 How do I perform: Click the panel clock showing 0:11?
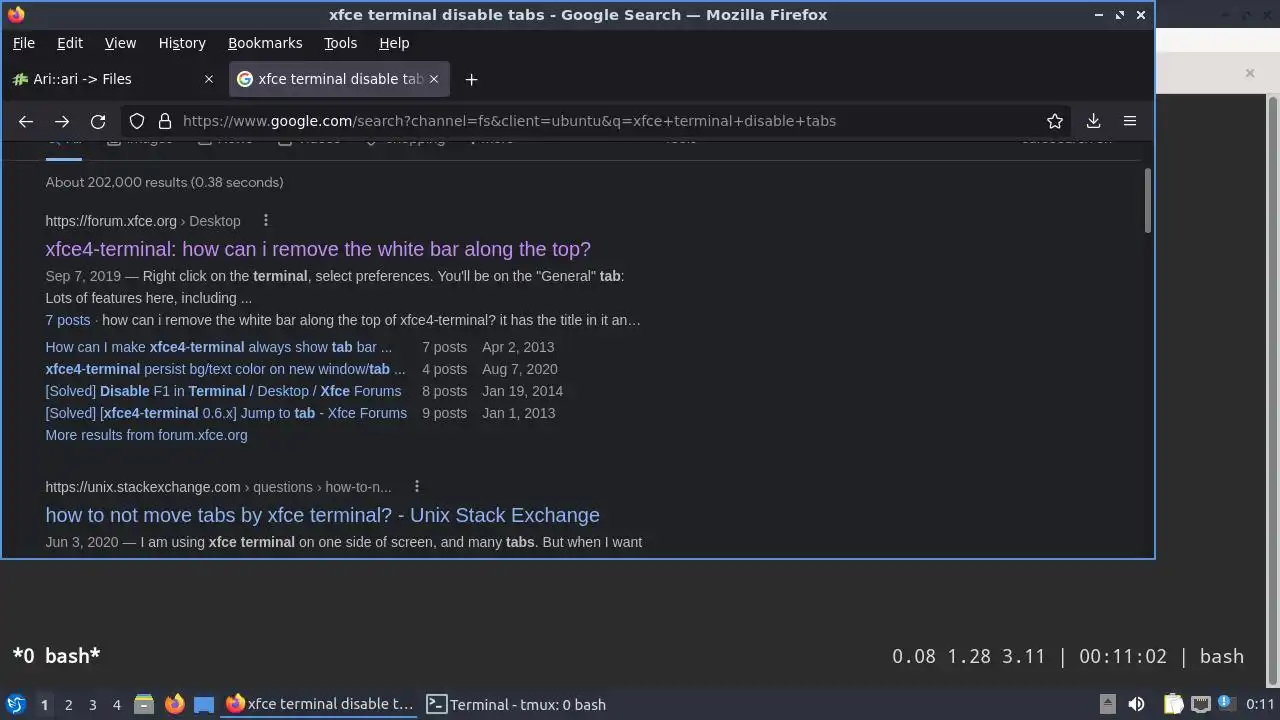pyautogui.click(x=1260, y=704)
